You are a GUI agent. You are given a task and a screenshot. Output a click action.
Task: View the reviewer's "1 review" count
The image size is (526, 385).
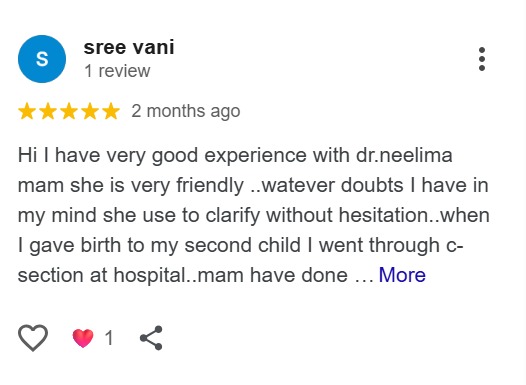[x=117, y=71]
